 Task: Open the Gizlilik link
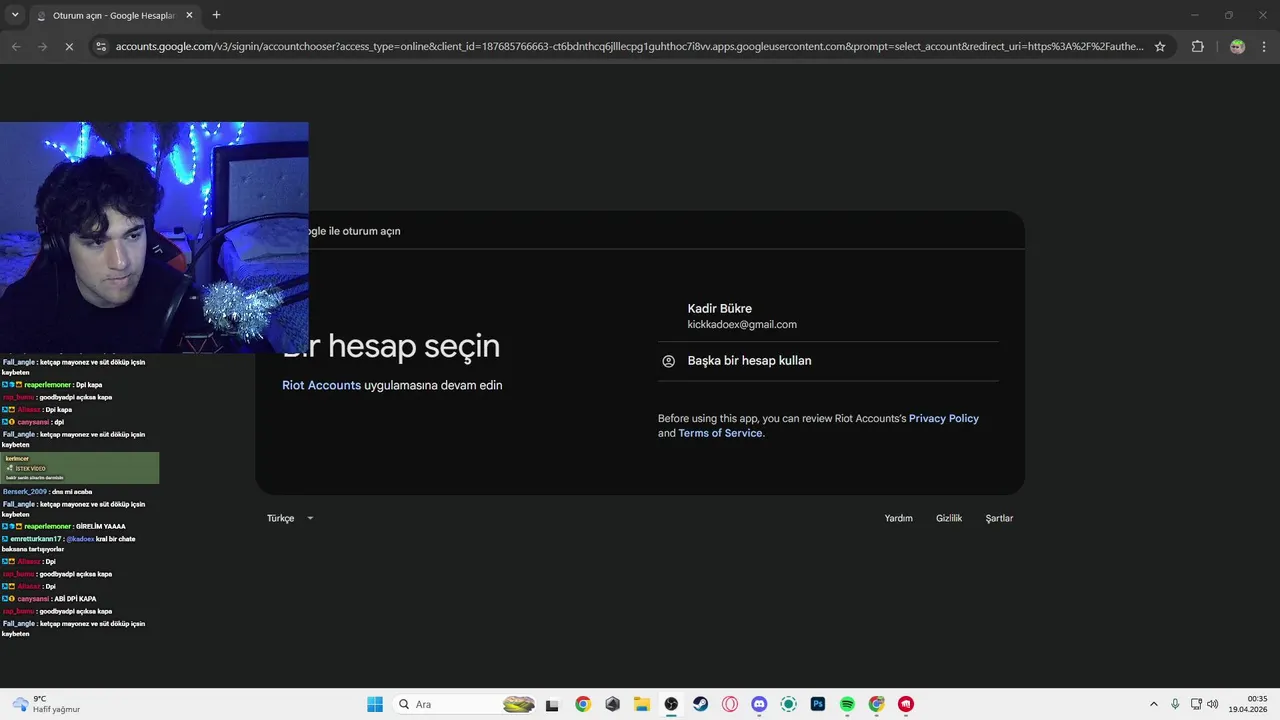click(949, 518)
